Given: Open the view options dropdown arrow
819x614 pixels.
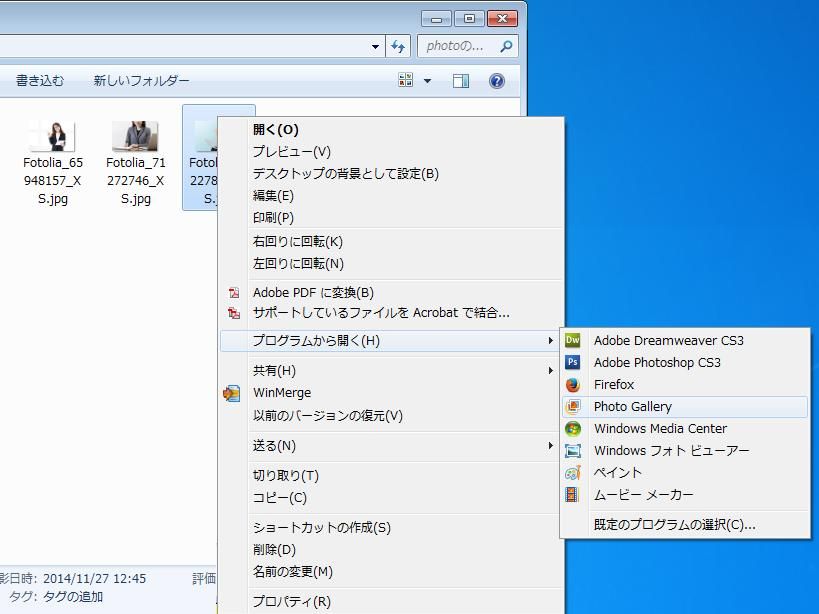Looking at the screenshot, I should pos(428,81).
